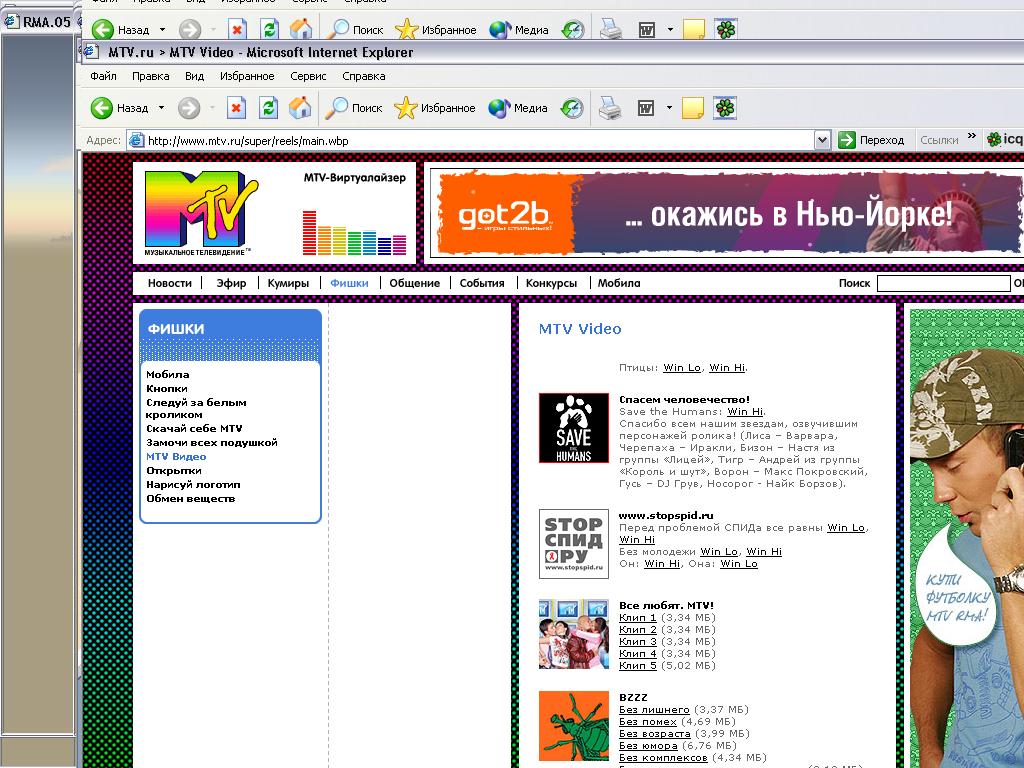Expand the Word edit button dropdown in MTV Video window

(669, 108)
